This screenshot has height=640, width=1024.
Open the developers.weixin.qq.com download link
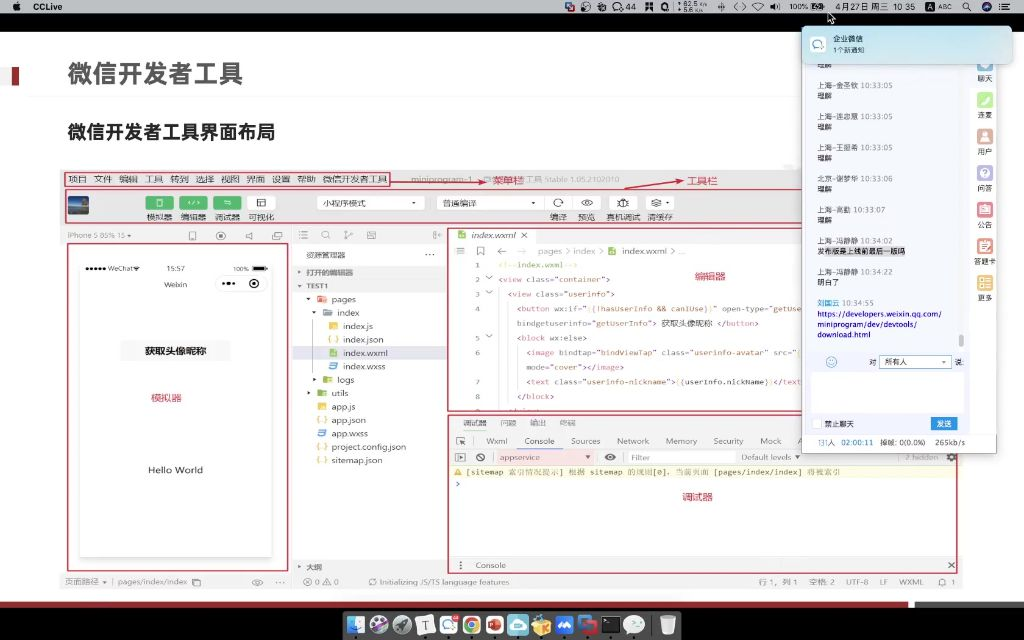click(x=879, y=324)
